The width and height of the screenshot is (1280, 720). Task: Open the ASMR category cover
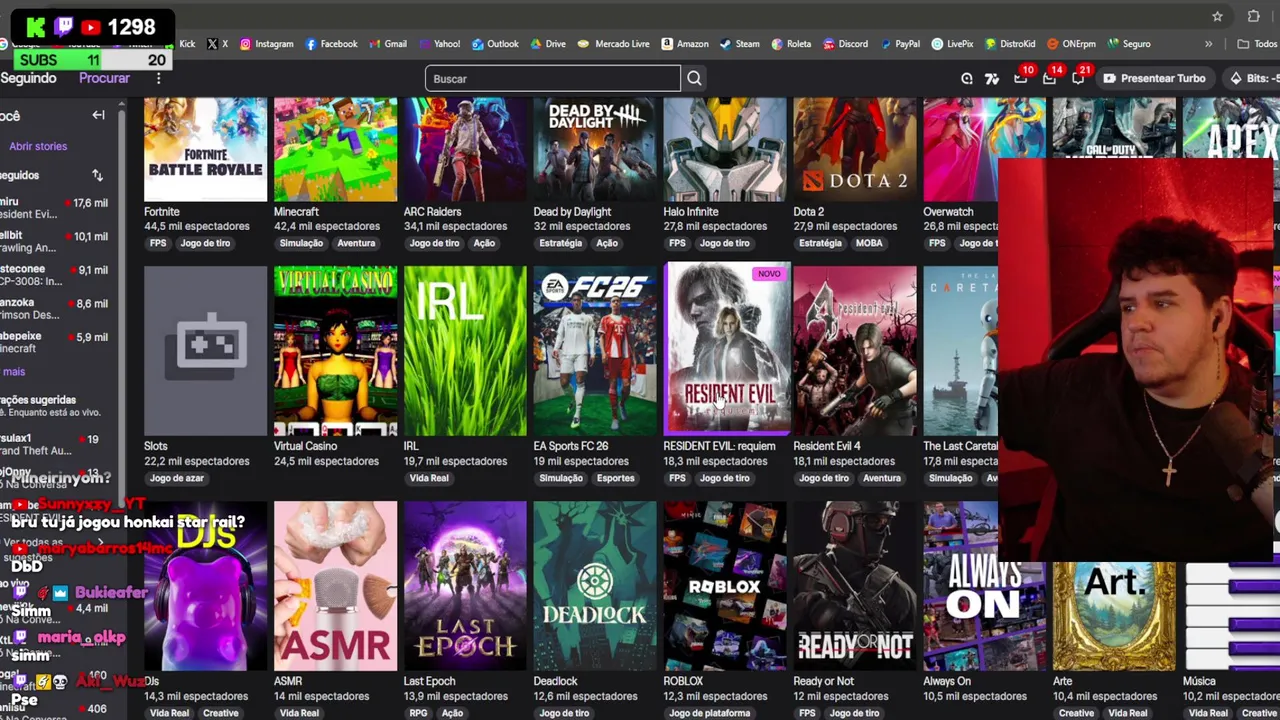point(335,586)
